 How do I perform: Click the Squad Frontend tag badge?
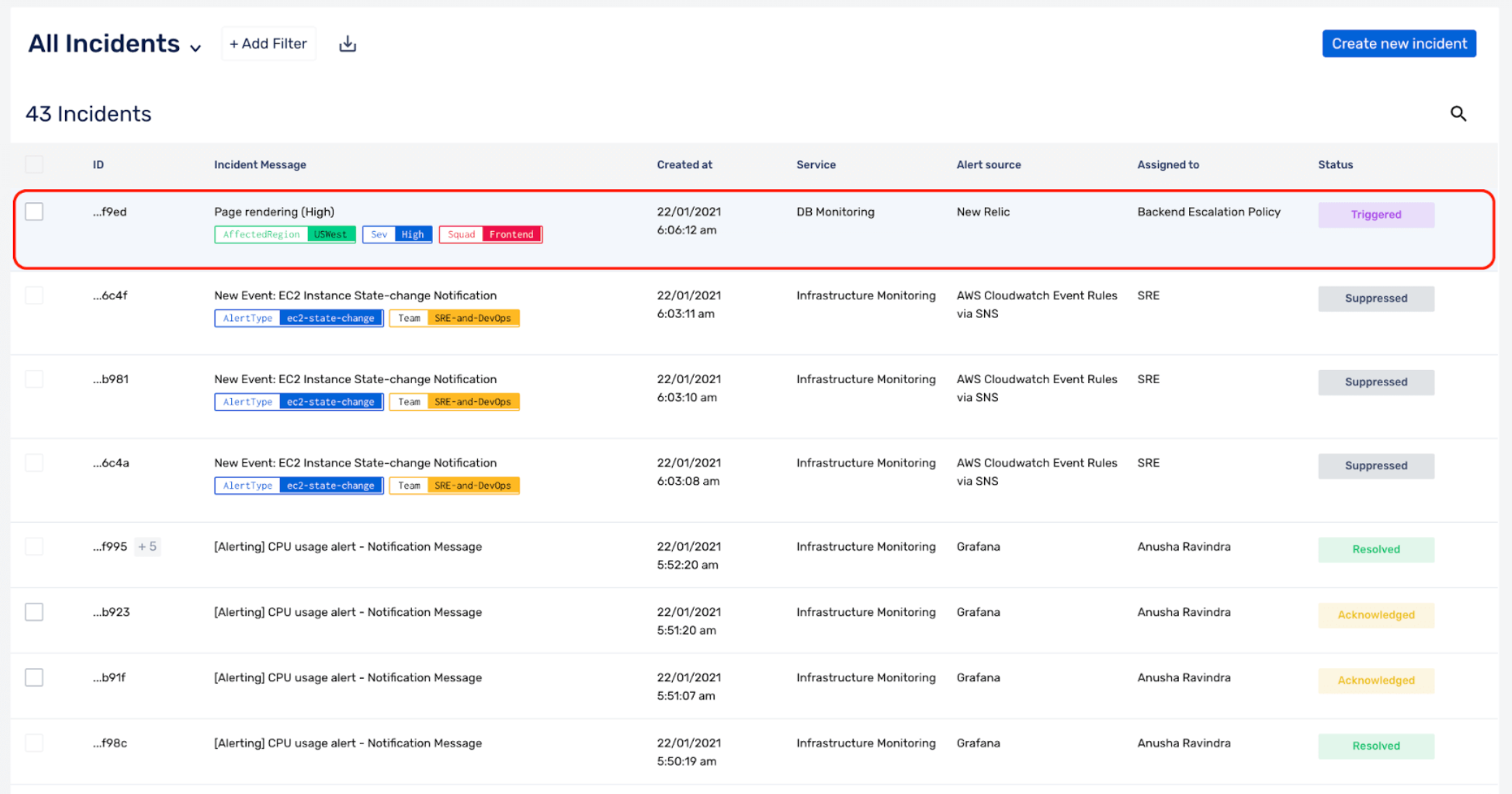coord(490,235)
